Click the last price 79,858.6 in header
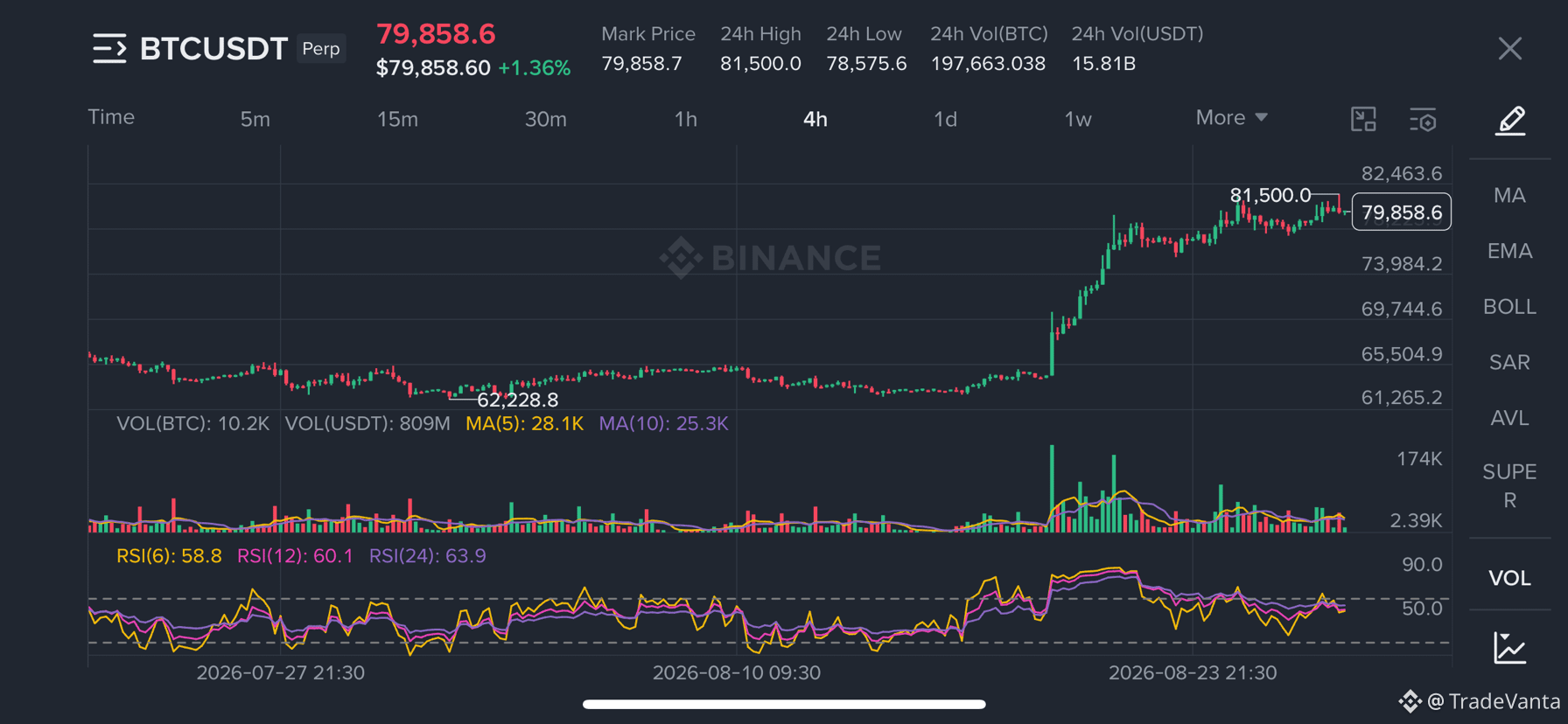 (x=436, y=34)
